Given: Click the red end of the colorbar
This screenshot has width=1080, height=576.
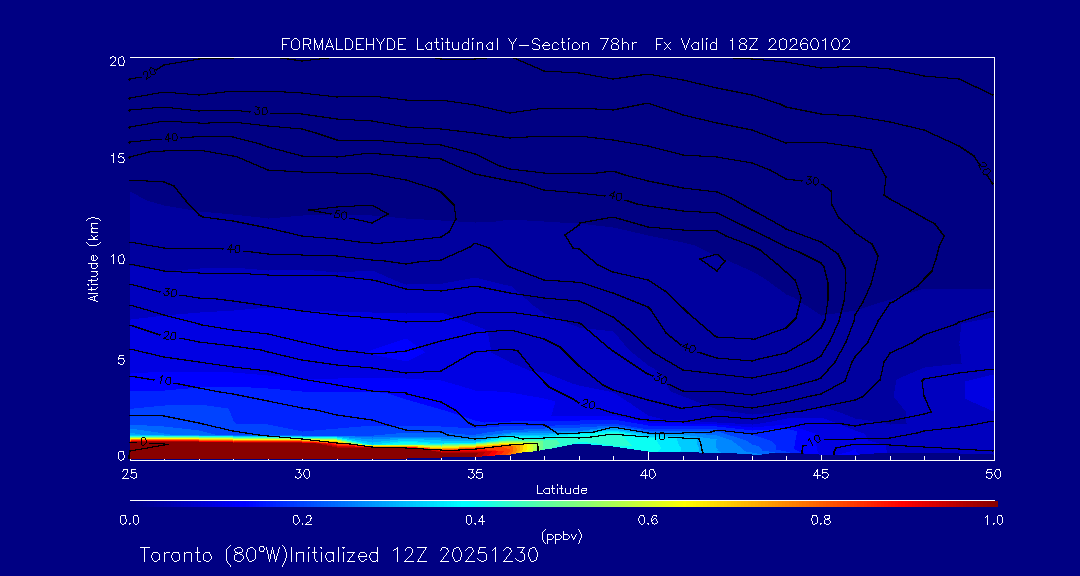Looking at the screenshot, I should (x=985, y=502).
